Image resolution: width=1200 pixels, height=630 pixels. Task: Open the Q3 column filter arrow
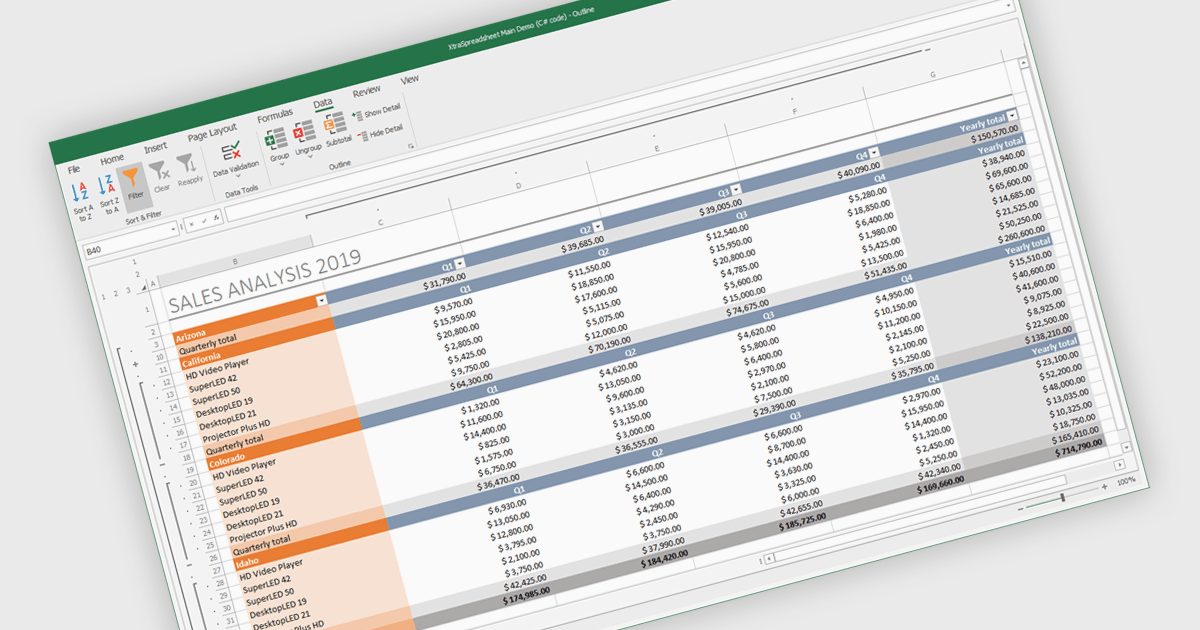tap(737, 189)
